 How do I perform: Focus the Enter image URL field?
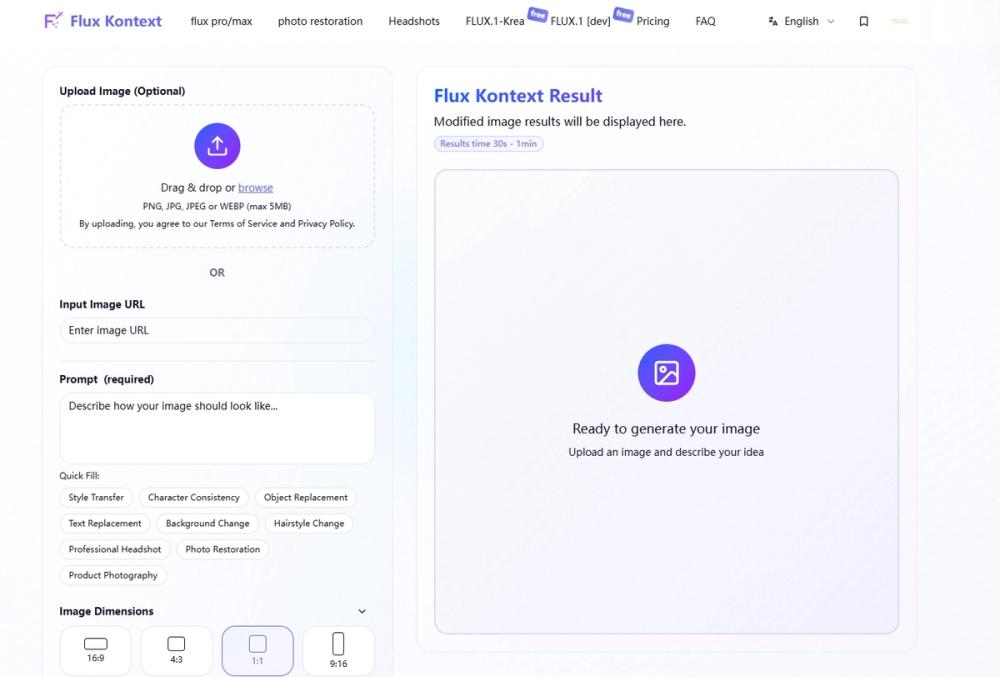coord(217,330)
